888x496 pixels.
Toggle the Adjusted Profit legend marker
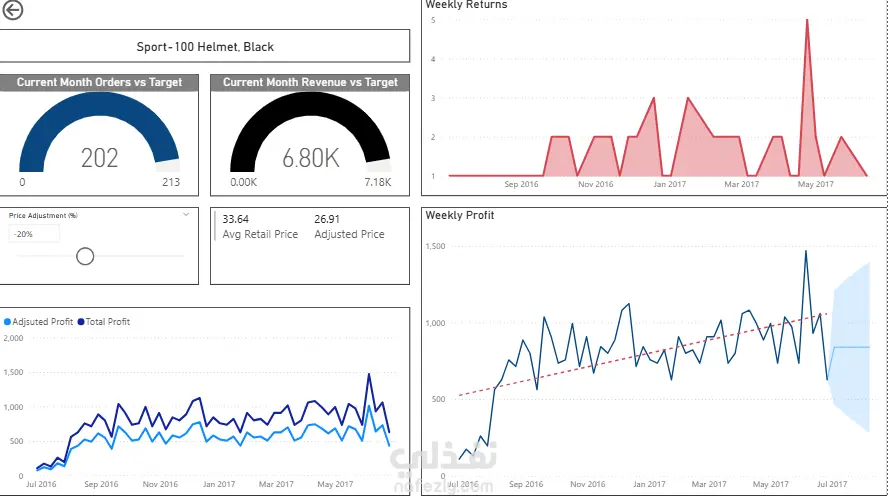pyautogui.click(x=7, y=322)
